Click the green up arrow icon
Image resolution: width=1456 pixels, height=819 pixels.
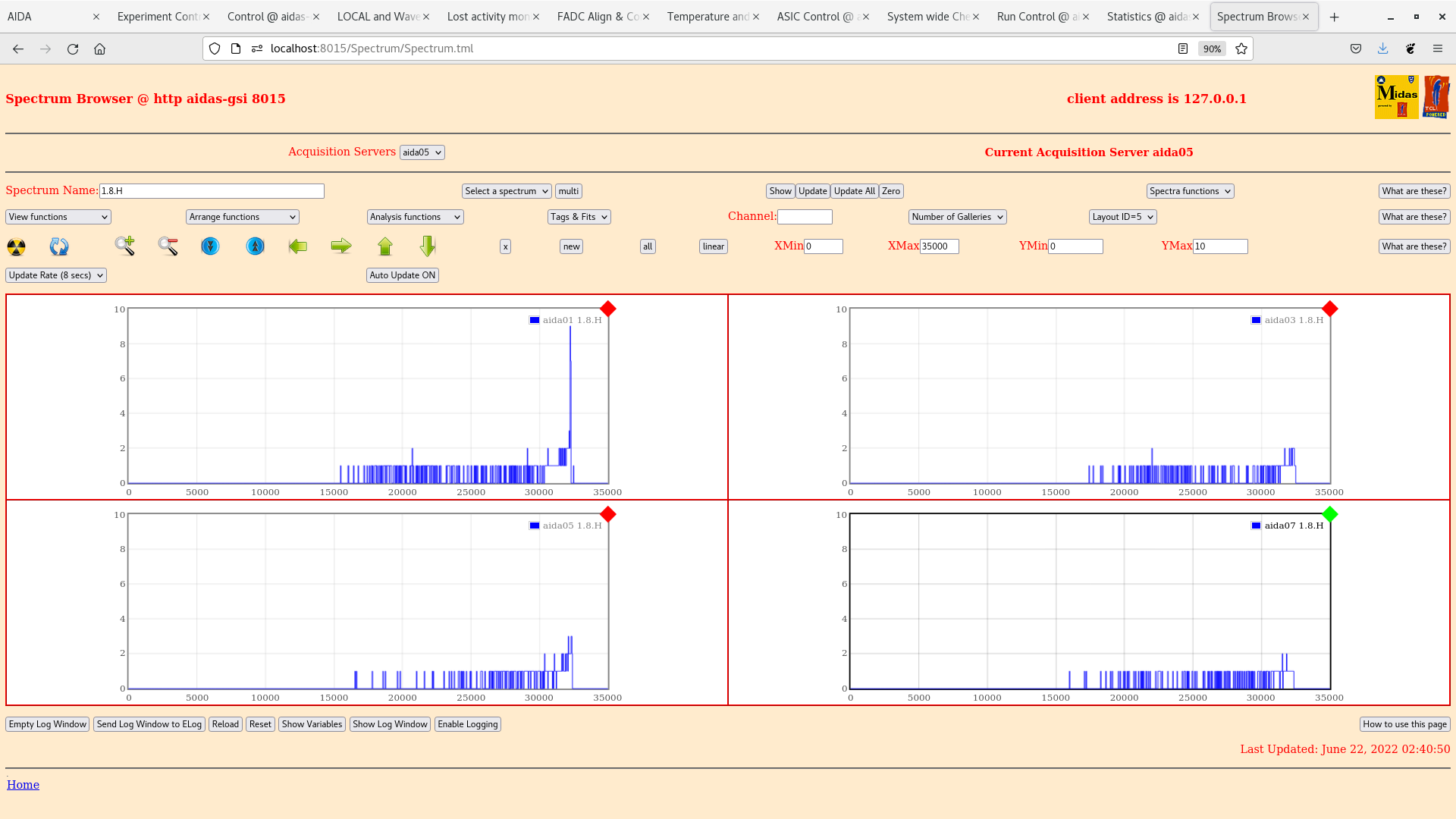point(385,246)
